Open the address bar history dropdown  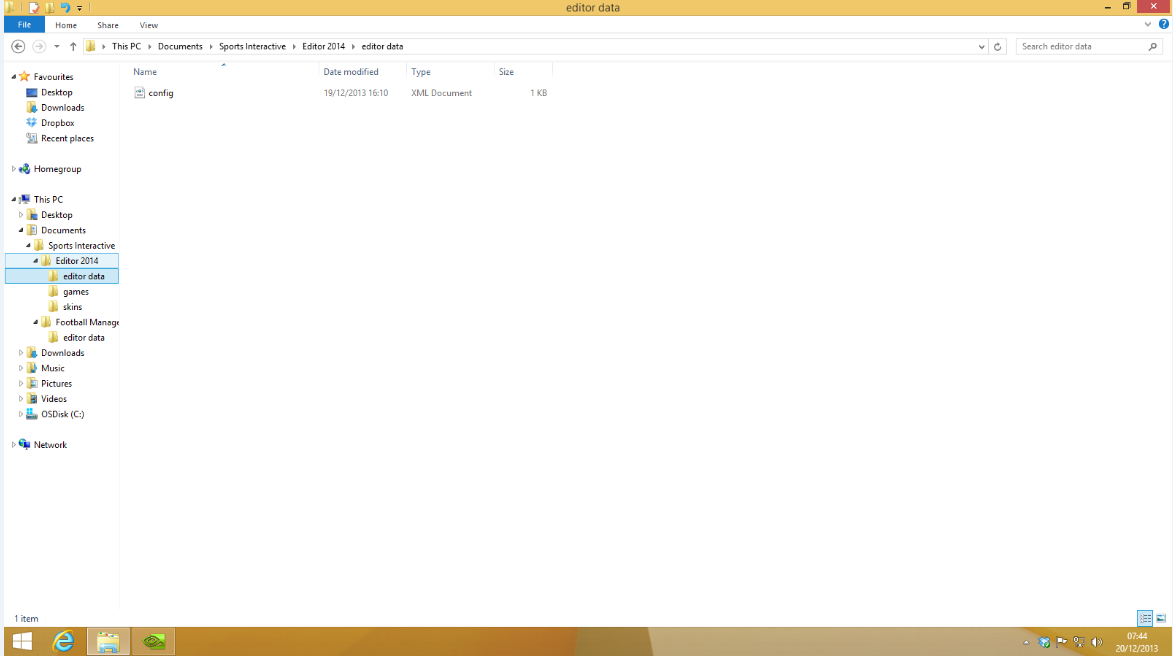tap(981, 46)
